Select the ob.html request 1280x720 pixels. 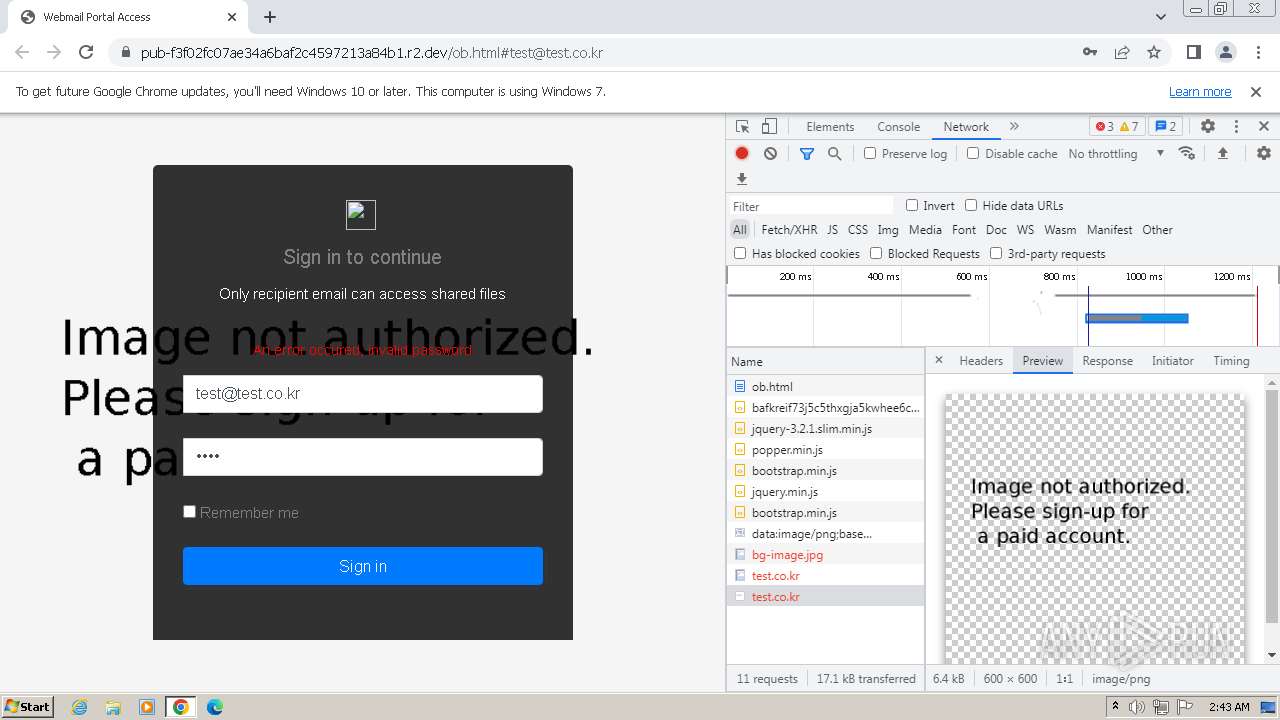click(x=826, y=386)
